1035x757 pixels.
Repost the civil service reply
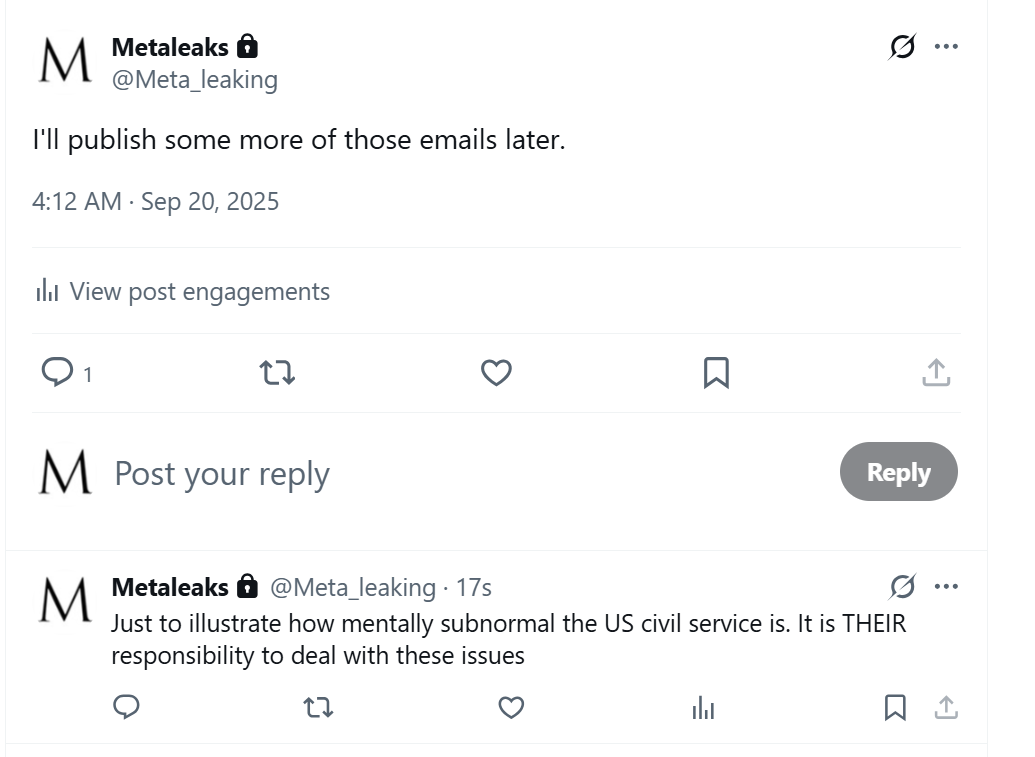tap(318, 708)
